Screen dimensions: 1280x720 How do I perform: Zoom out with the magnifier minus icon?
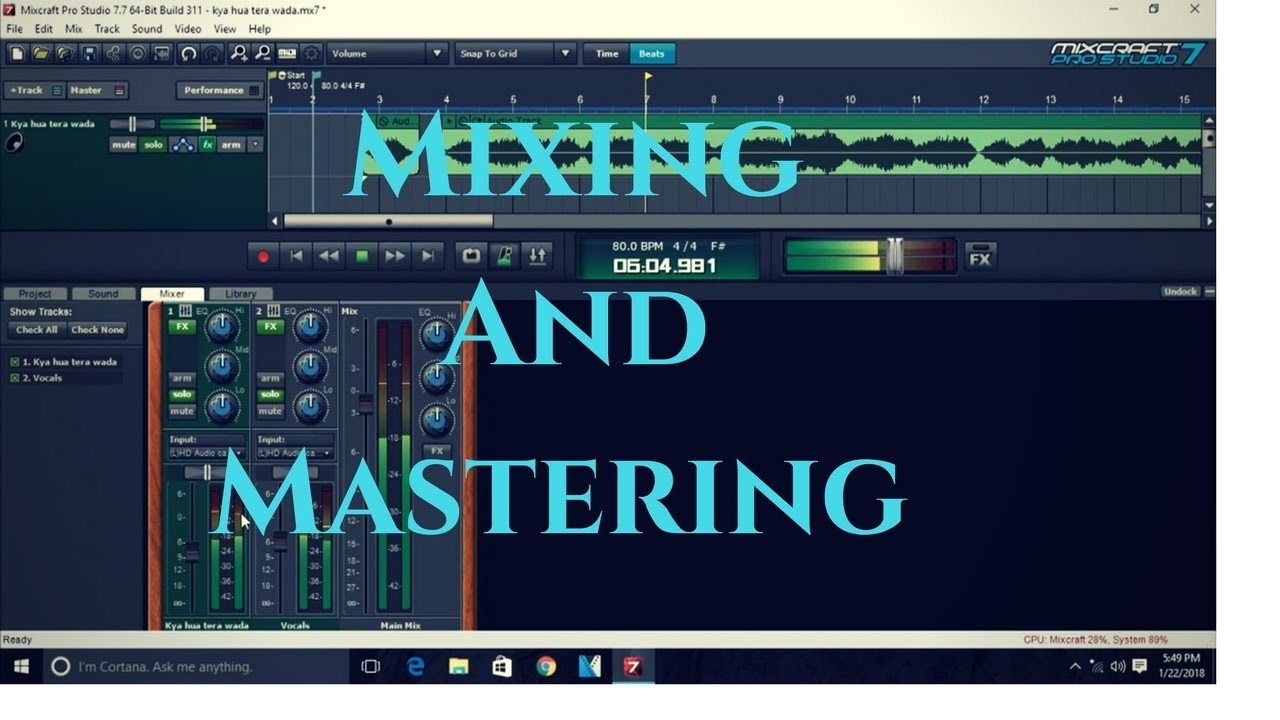tap(263, 54)
